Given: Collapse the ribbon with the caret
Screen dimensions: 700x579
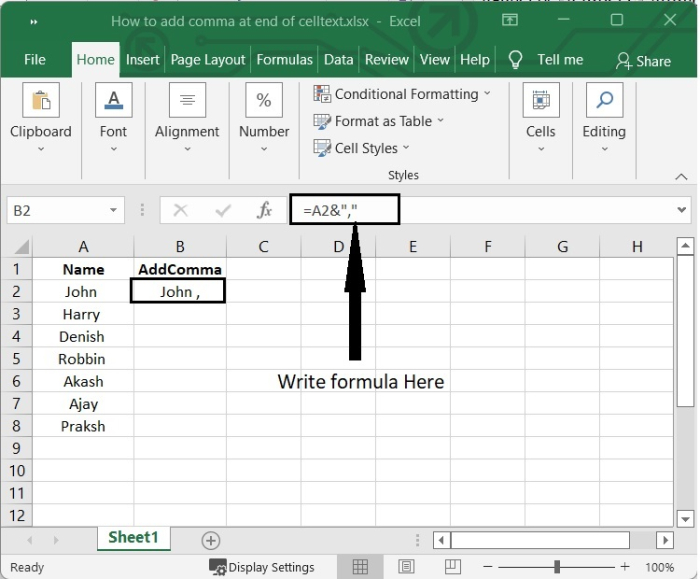Looking at the screenshot, I should (x=681, y=177).
